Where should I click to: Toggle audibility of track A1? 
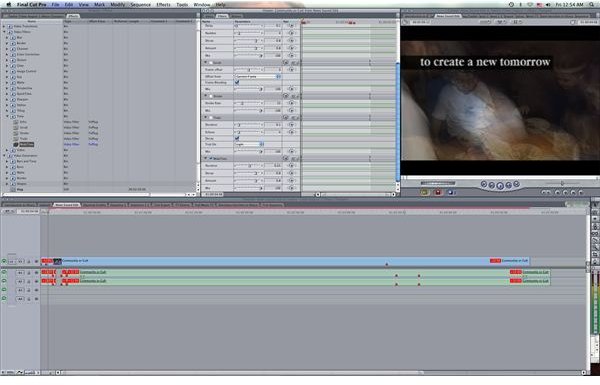4,272
